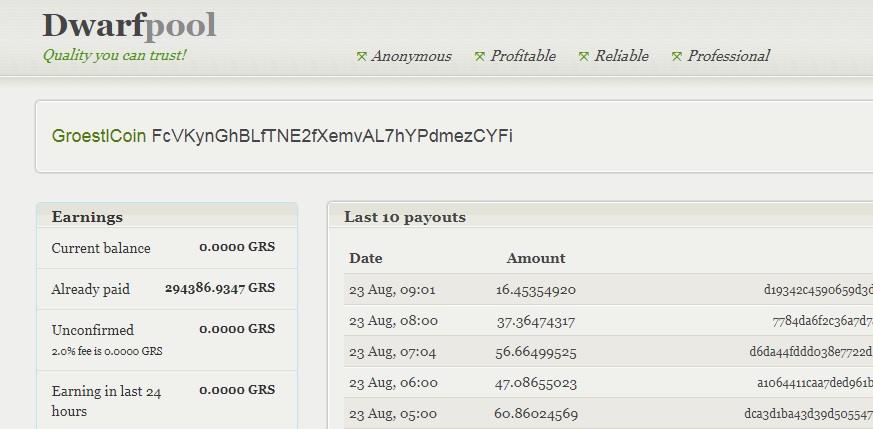The width and height of the screenshot is (873, 429).
Task: Click the payout amount 60.86024569
Action: pyautogui.click(x=536, y=413)
